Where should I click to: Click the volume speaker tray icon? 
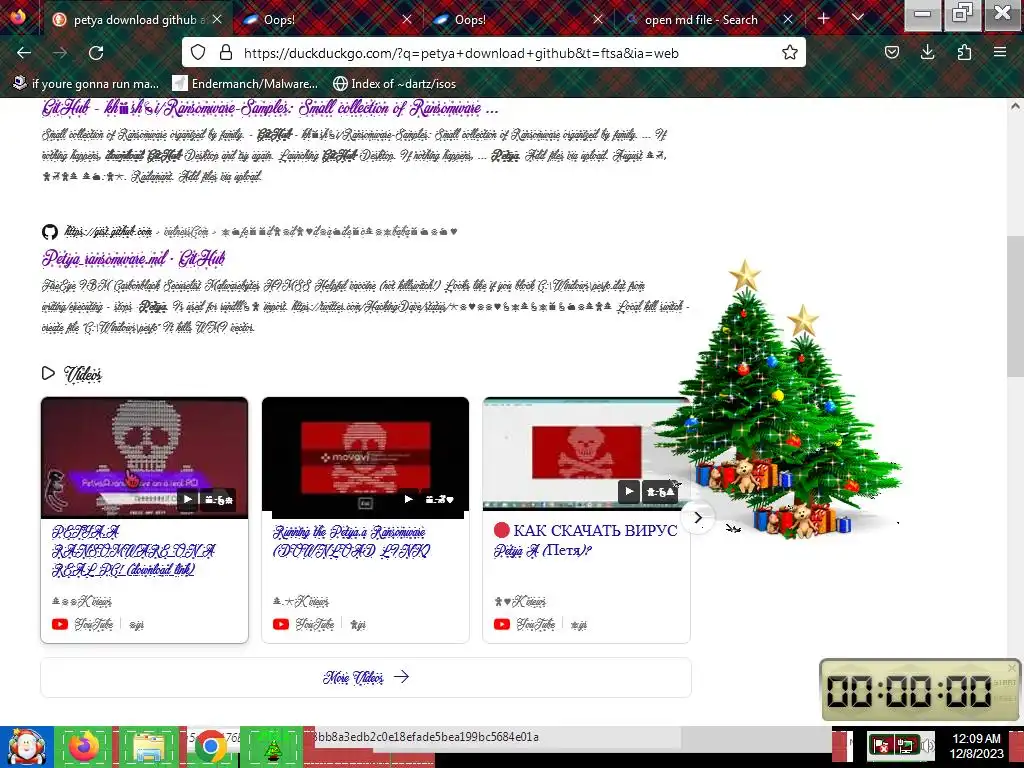tap(927, 745)
